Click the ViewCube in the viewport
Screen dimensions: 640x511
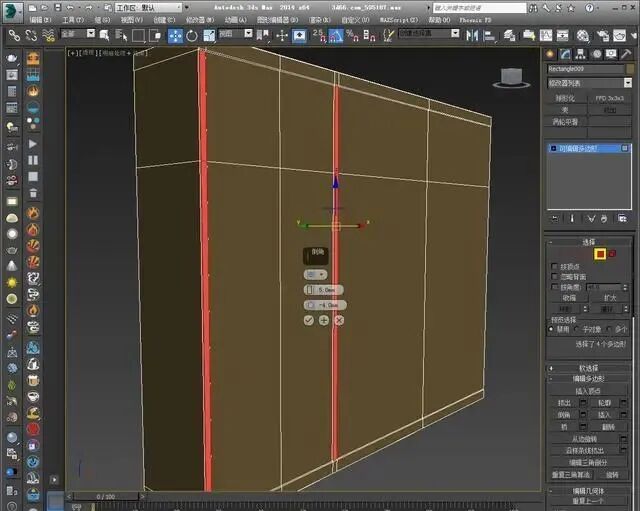[x=511, y=78]
